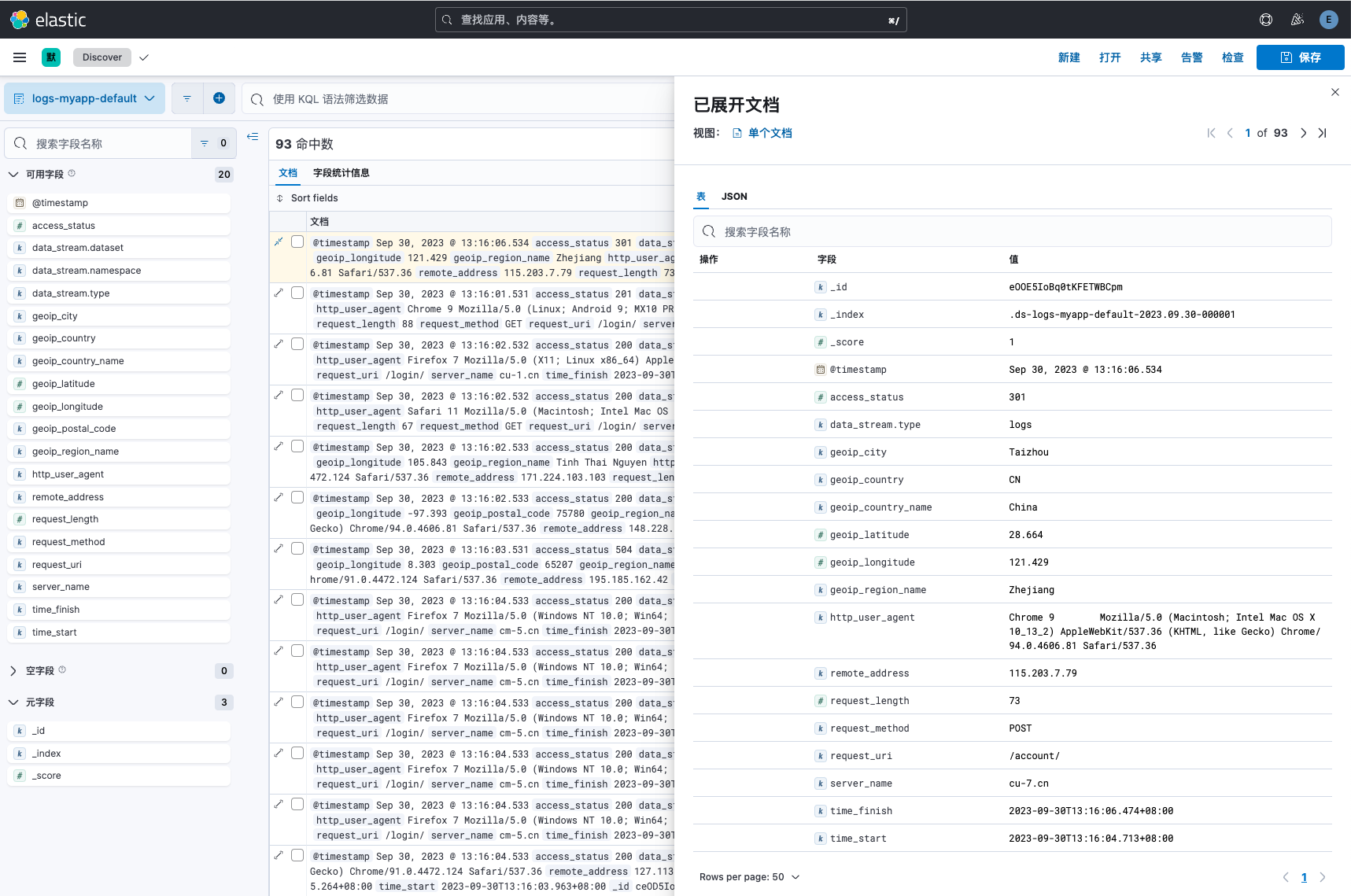Expand the document with access_status 201
Screen dimensions: 1351x896
click(x=279, y=293)
